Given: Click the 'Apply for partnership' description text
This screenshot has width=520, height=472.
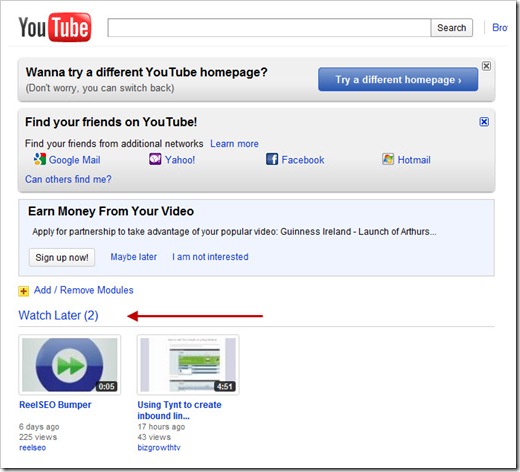Looking at the screenshot, I should click(234, 232).
